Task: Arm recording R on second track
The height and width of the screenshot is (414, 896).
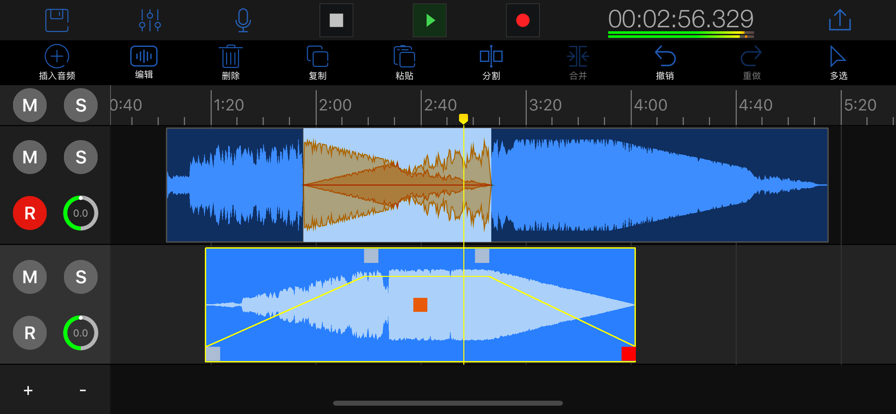Action: tap(30, 333)
